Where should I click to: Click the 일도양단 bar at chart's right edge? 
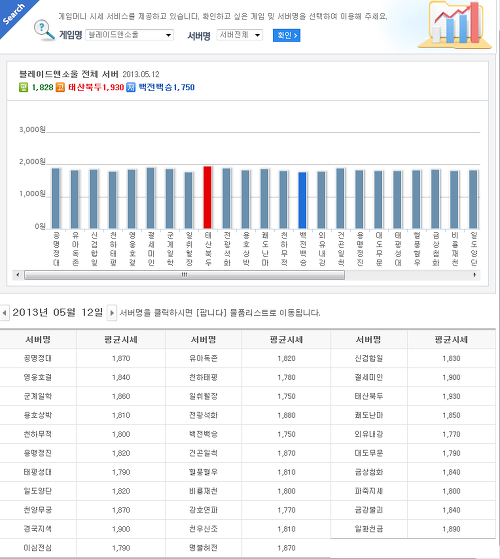point(473,199)
